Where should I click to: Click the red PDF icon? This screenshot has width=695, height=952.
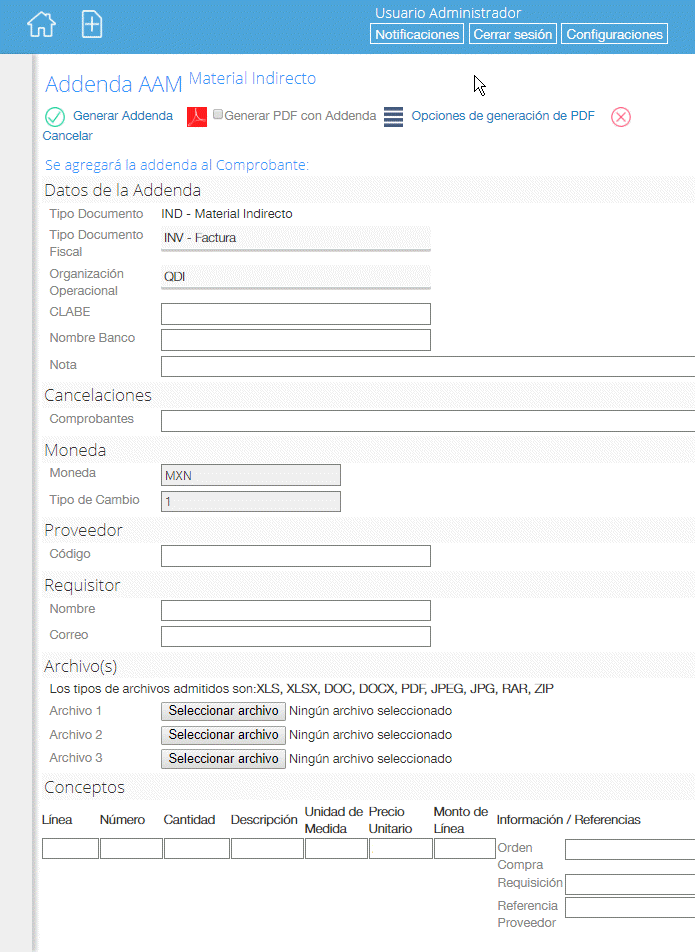pos(197,117)
